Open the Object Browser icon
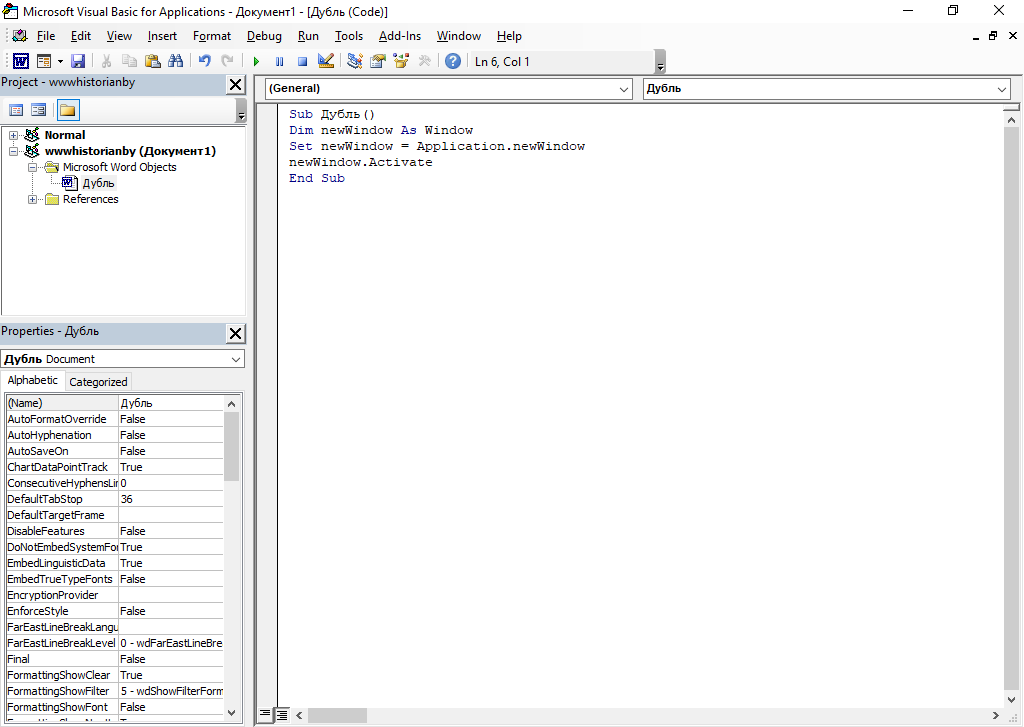Image resolution: width=1024 pixels, height=727 pixels. 401,61
